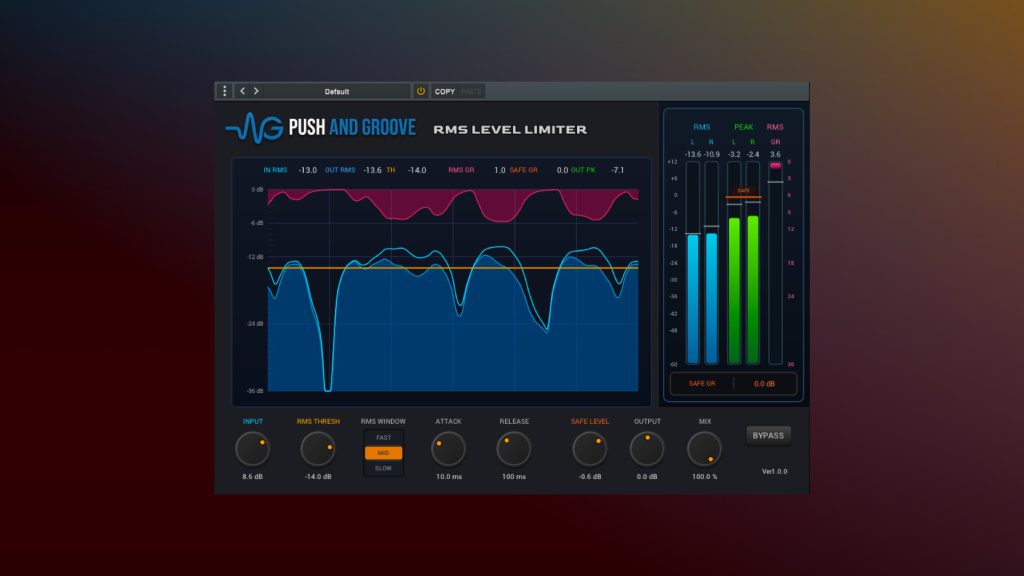
Task: Click the OUTPUT knob
Action: point(647,449)
